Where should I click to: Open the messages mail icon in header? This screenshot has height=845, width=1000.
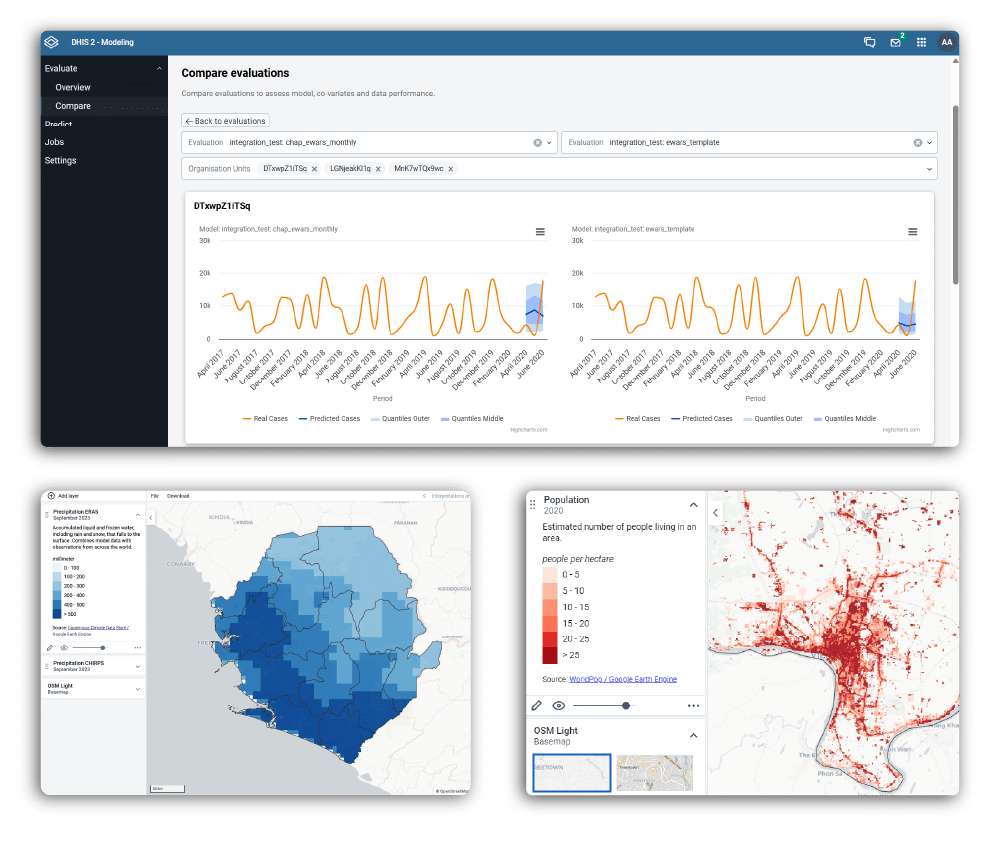(x=895, y=42)
